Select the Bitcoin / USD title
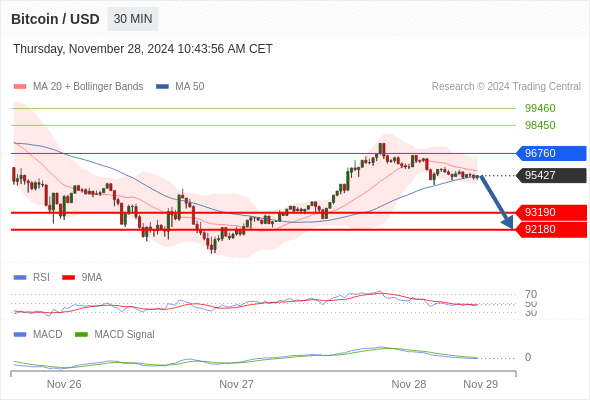 coord(55,19)
